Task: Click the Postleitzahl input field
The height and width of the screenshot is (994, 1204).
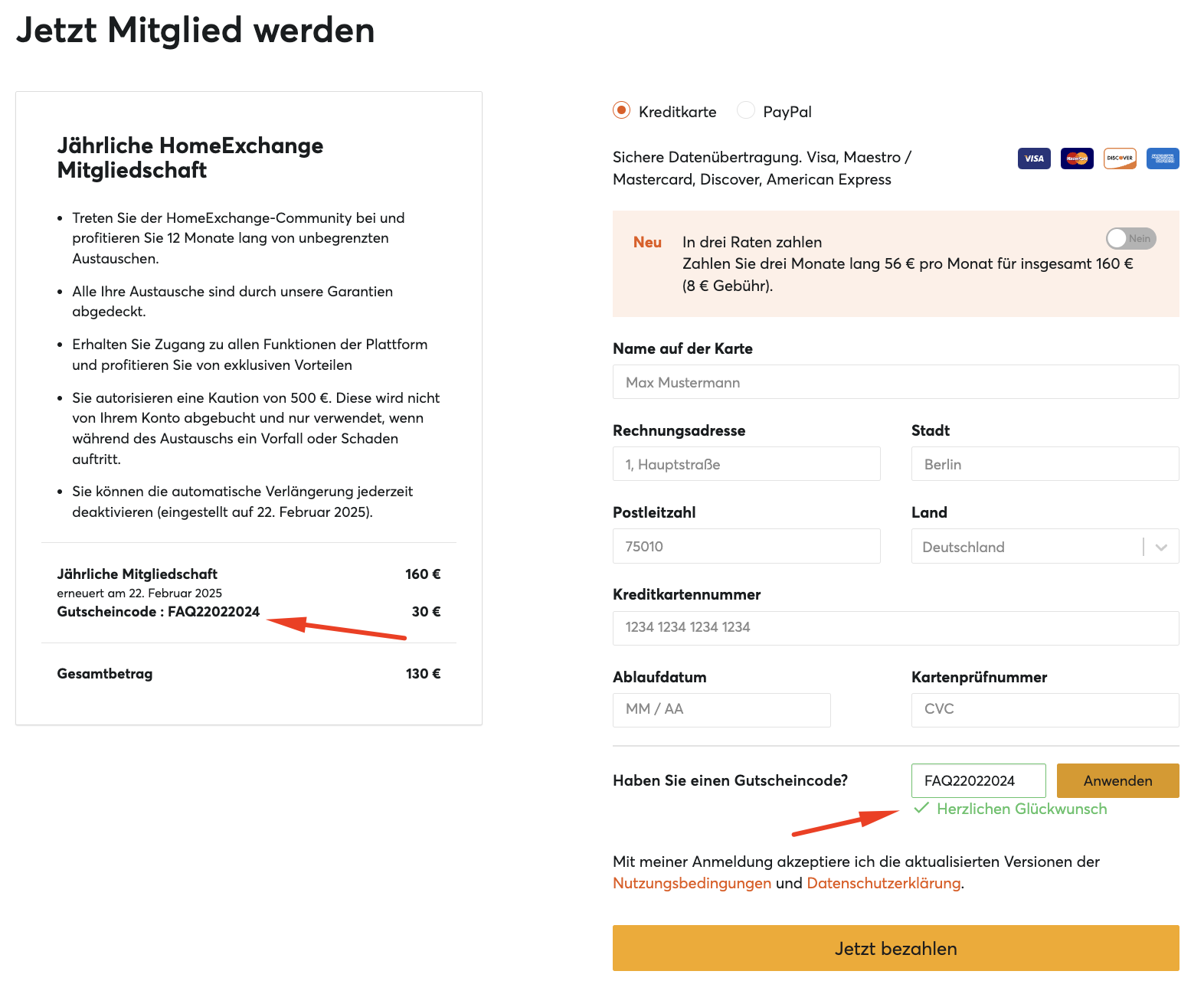Action: click(747, 546)
